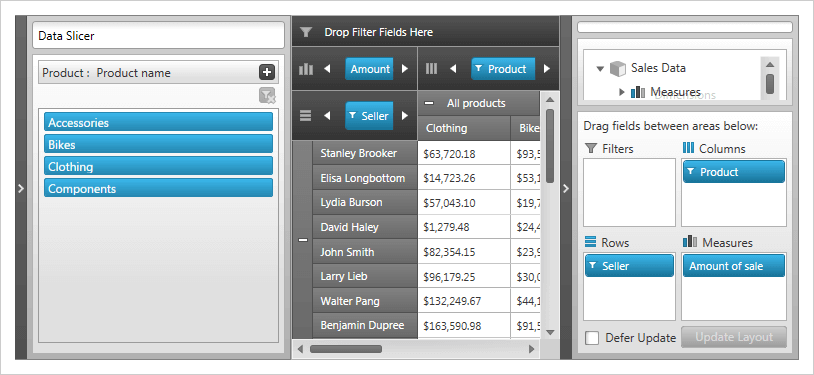Toggle the Defer Update checkbox
The image size is (814, 375).
tap(592, 338)
